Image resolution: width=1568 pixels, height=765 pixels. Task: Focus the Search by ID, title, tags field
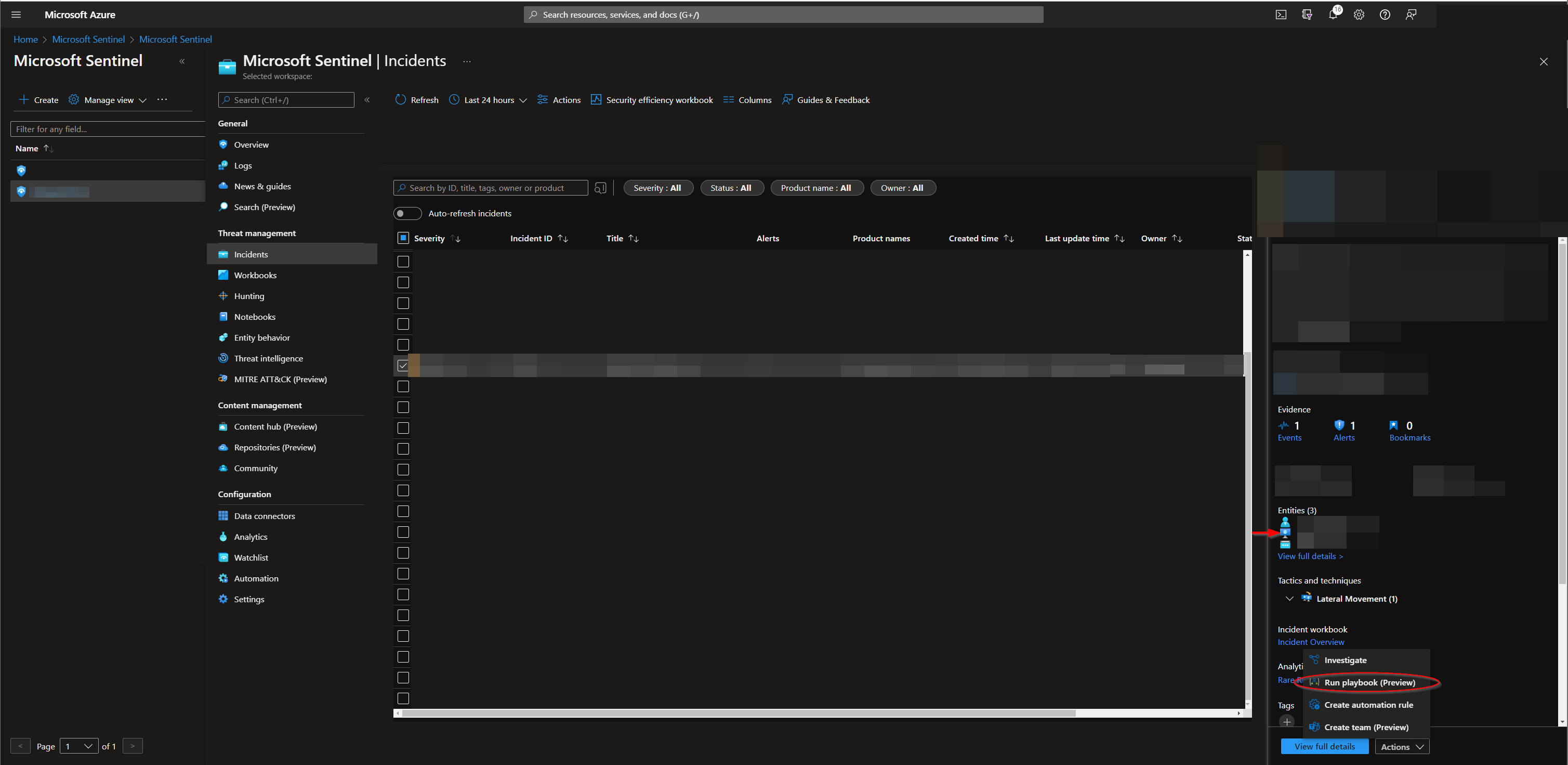pyautogui.click(x=491, y=188)
